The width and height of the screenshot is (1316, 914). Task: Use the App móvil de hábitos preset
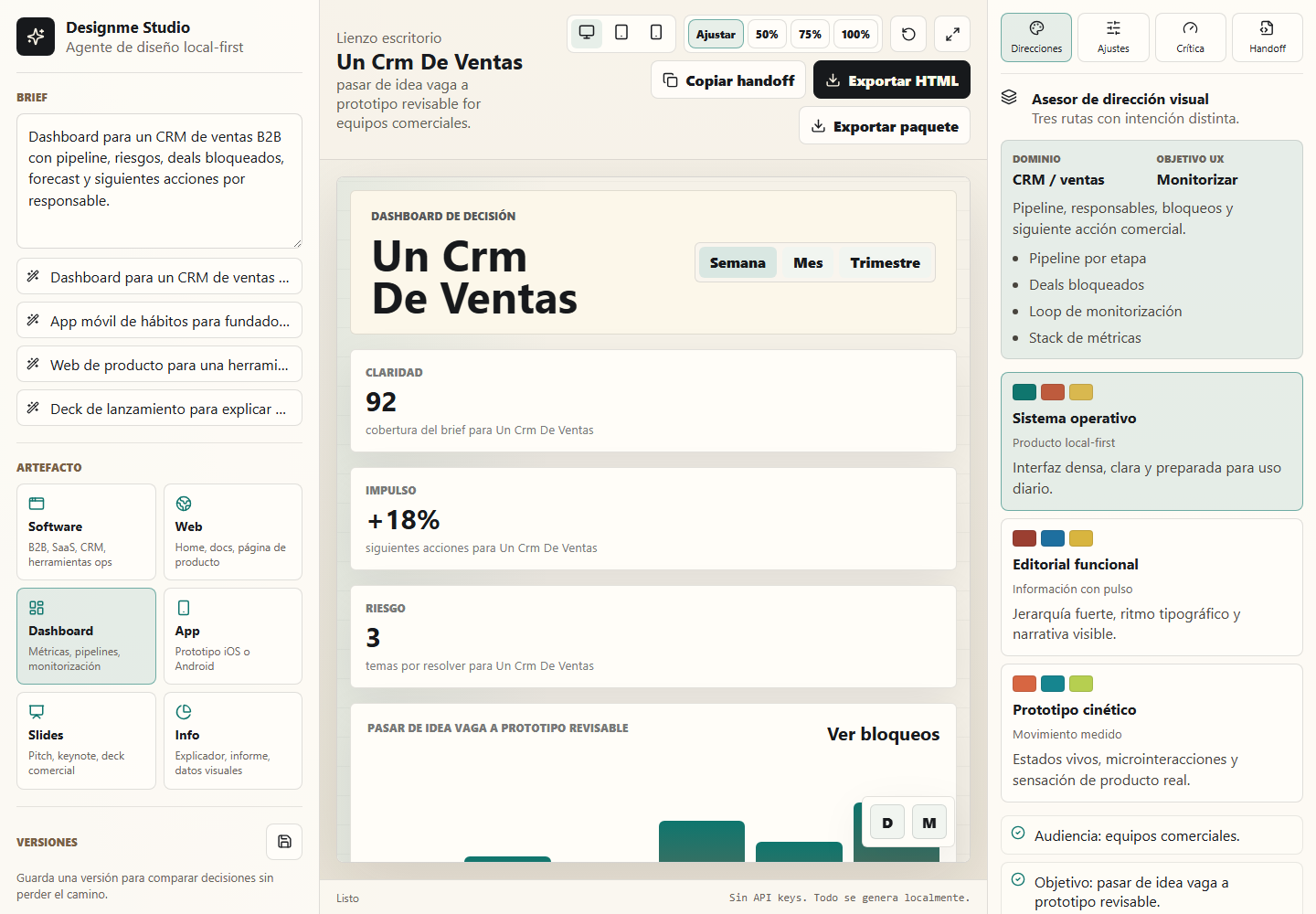click(159, 321)
